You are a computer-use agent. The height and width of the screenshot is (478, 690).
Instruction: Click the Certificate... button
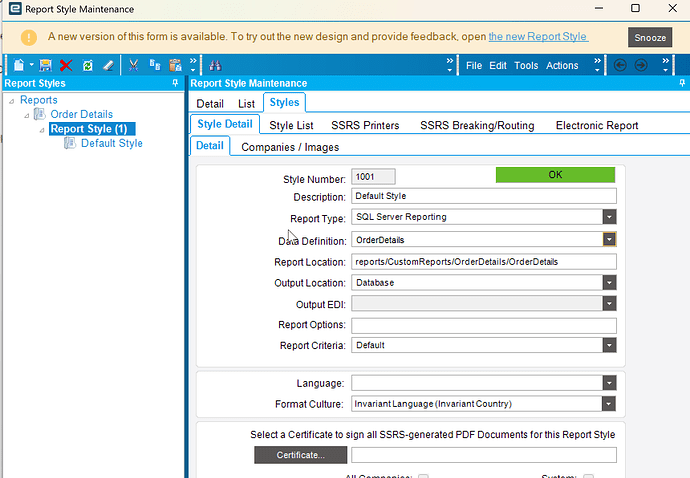(301, 455)
